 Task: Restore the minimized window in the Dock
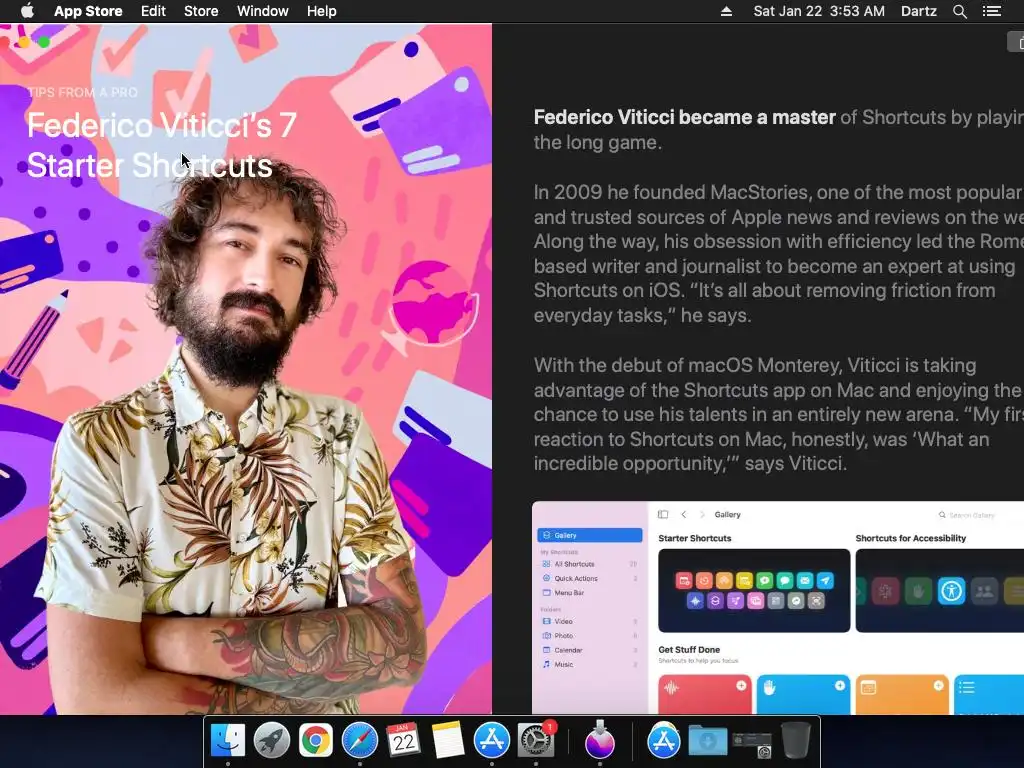pos(752,744)
